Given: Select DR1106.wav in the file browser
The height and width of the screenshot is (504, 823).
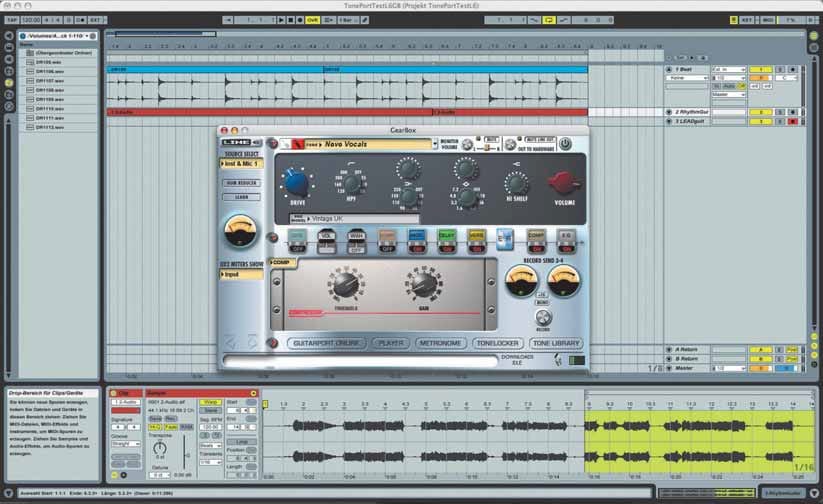Looking at the screenshot, I should tap(50, 71).
